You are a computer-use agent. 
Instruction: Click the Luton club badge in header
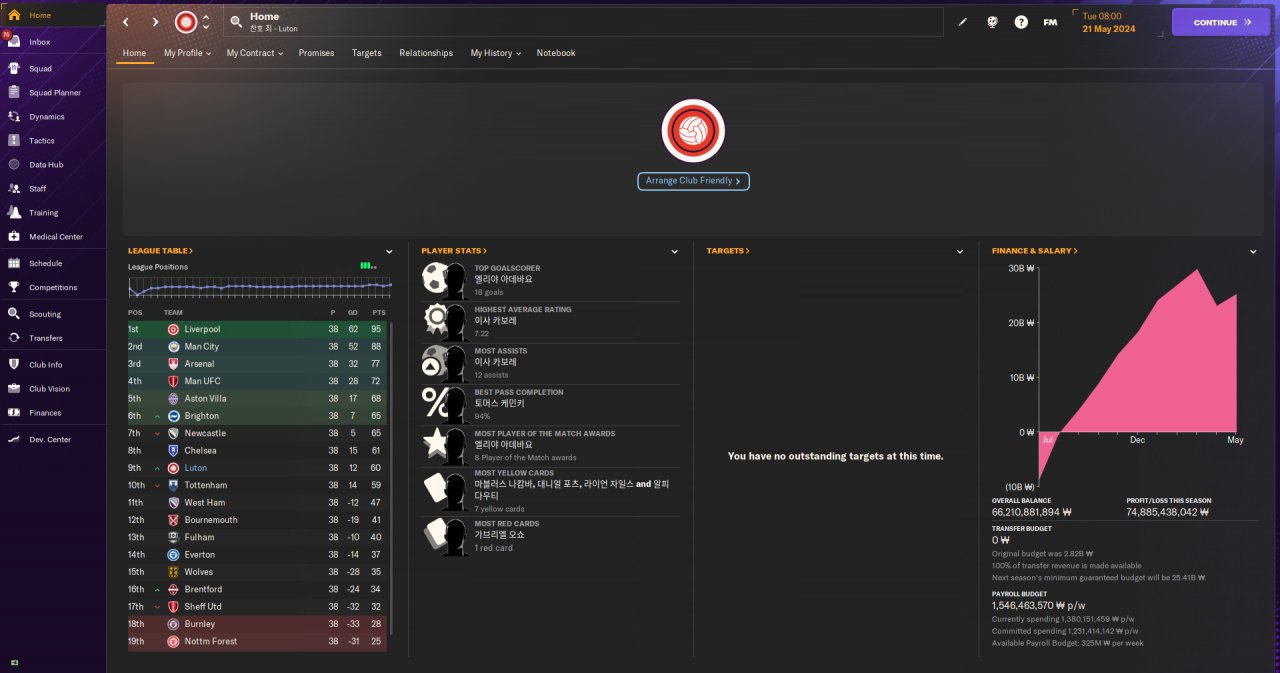[x=186, y=22]
